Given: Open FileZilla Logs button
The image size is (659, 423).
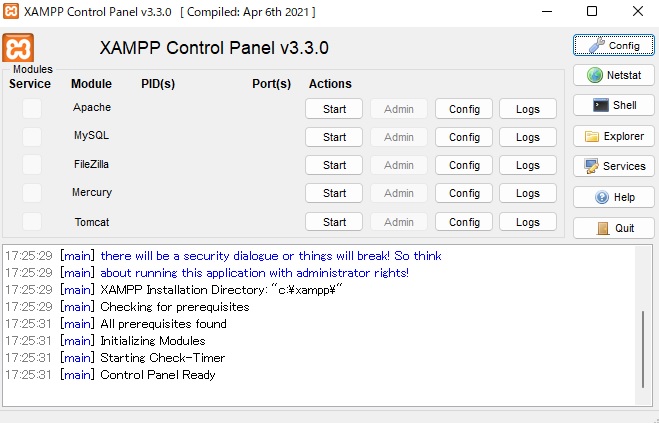Looking at the screenshot, I should 528,165.
